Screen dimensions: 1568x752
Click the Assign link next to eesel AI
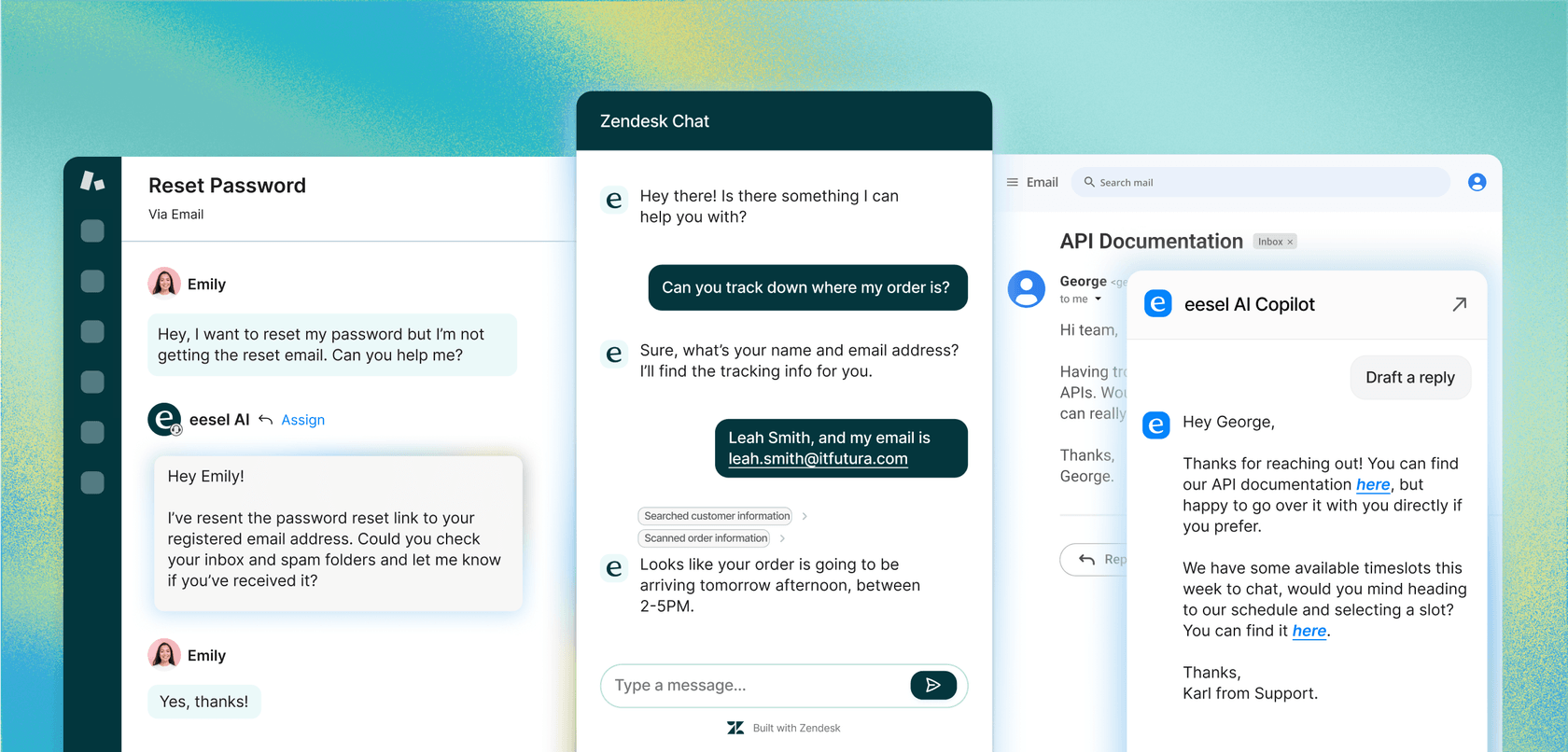pyautogui.click(x=302, y=420)
